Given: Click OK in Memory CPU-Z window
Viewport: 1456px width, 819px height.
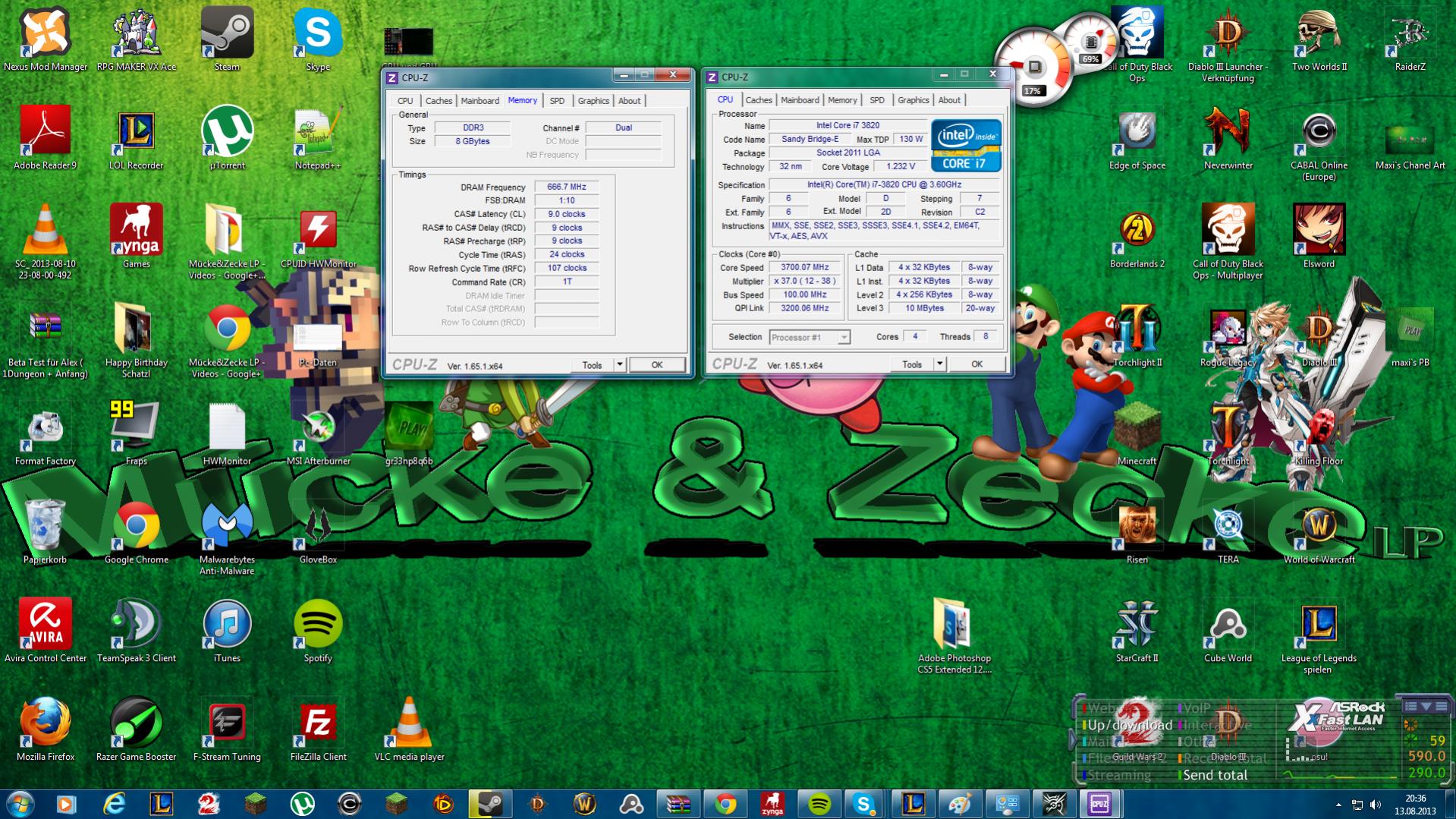Looking at the screenshot, I should [657, 365].
